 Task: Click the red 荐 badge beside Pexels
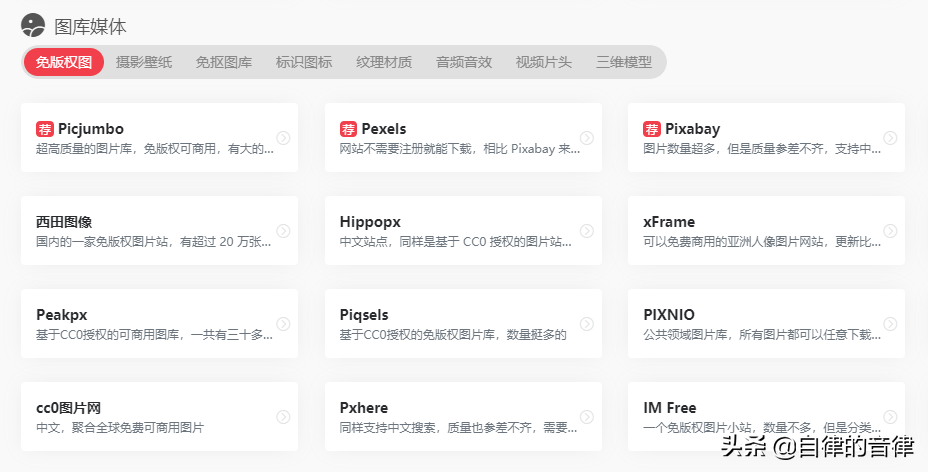tap(348, 129)
